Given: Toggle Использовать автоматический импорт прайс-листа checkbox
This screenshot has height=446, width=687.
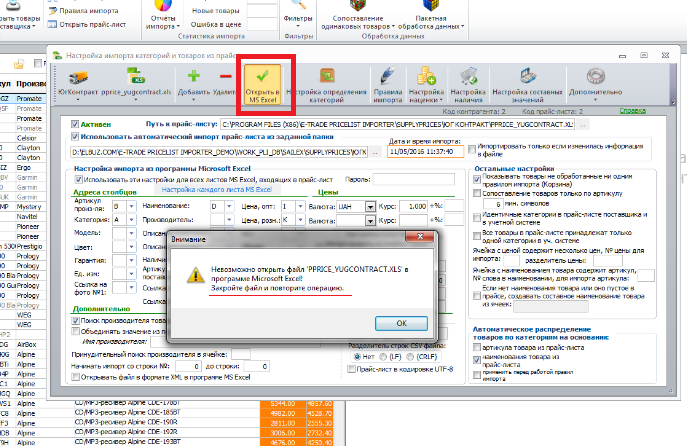Looking at the screenshot, I should pos(75,137).
